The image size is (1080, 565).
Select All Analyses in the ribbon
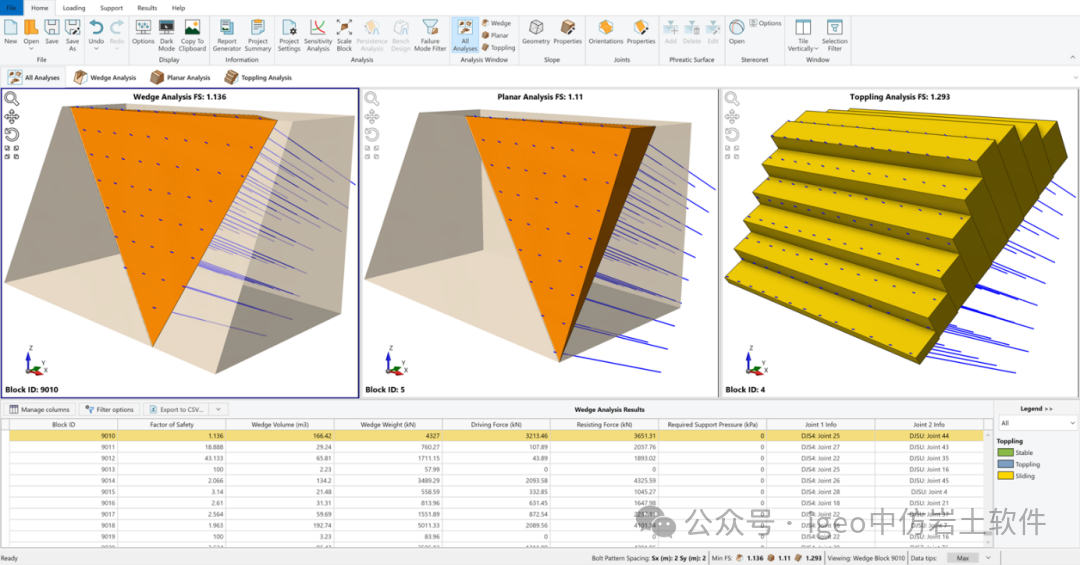(x=465, y=35)
